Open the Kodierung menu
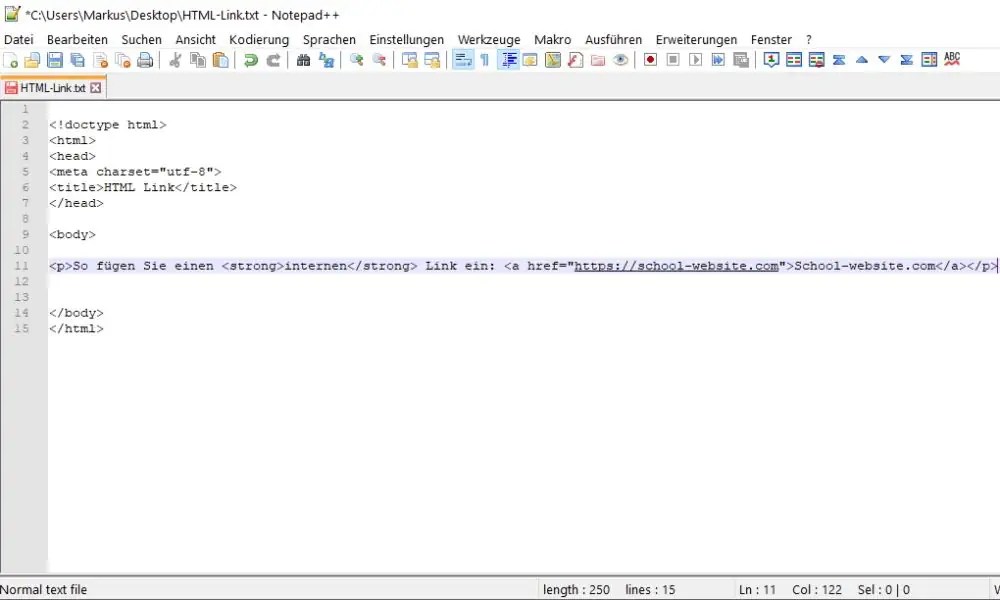 click(259, 40)
